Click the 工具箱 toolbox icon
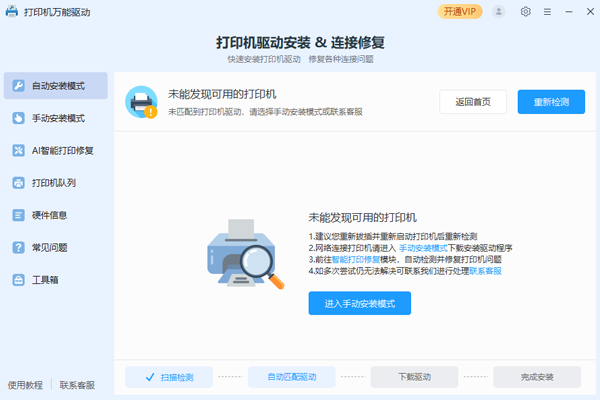The image size is (600, 400). coord(18,280)
